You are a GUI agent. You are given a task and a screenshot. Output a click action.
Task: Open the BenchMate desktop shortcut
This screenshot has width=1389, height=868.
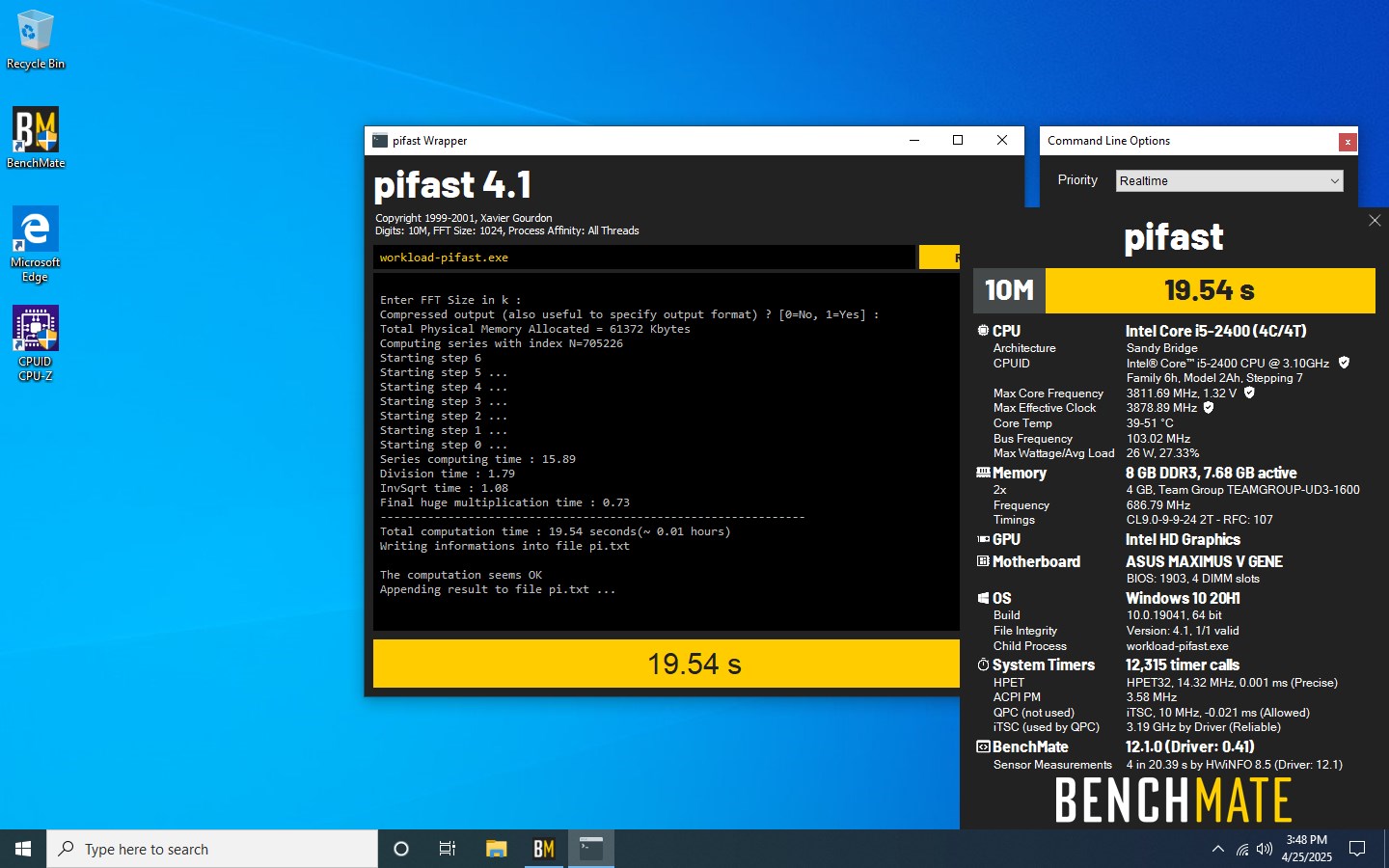[36, 138]
